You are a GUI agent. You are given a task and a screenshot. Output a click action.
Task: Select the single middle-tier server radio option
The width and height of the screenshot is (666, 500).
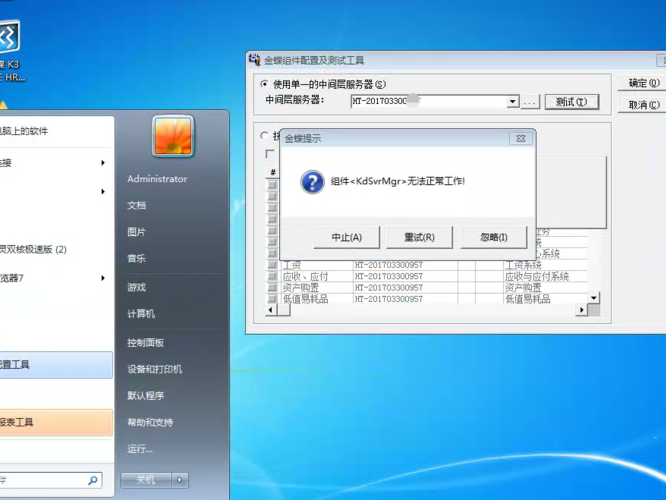click(264, 84)
